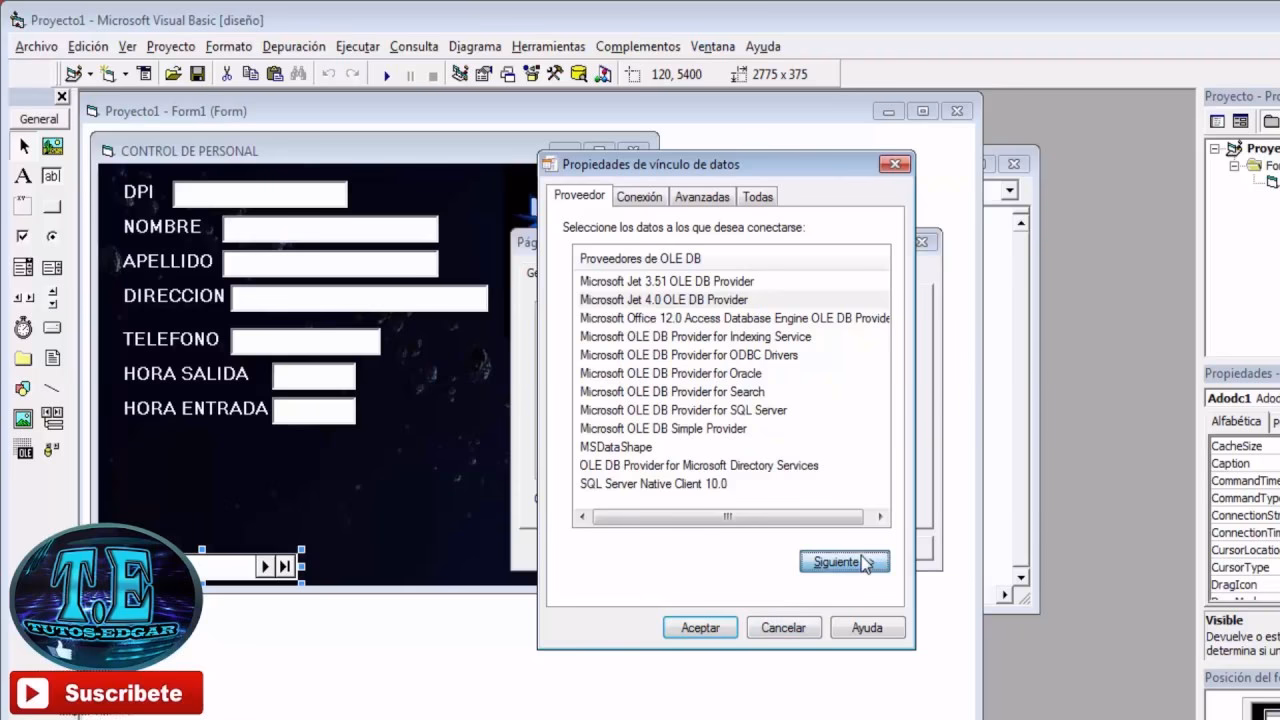Click the General toolbox tab button
Screen dimensions: 1280x720
coord(40,119)
